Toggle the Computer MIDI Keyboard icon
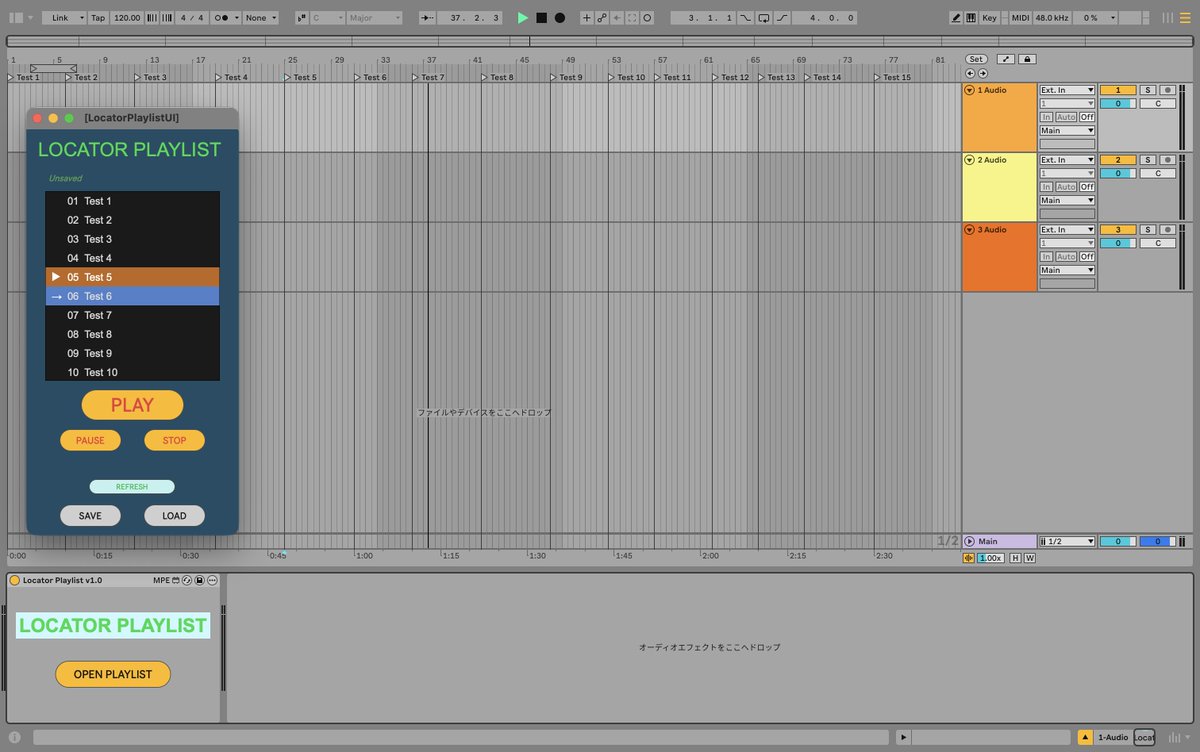1200x752 pixels. click(x=971, y=18)
